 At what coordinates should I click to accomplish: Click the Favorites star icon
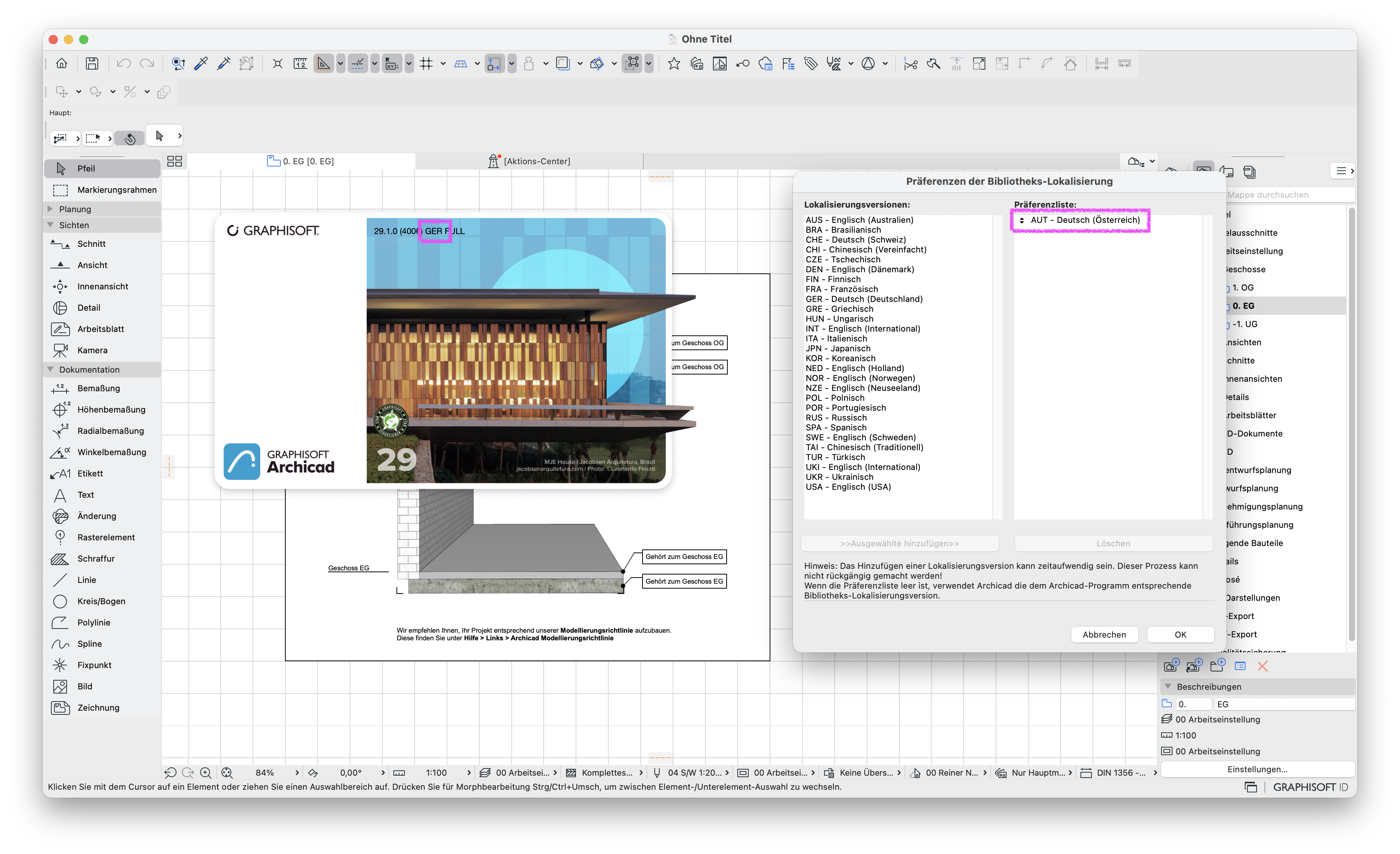tap(674, 63)
